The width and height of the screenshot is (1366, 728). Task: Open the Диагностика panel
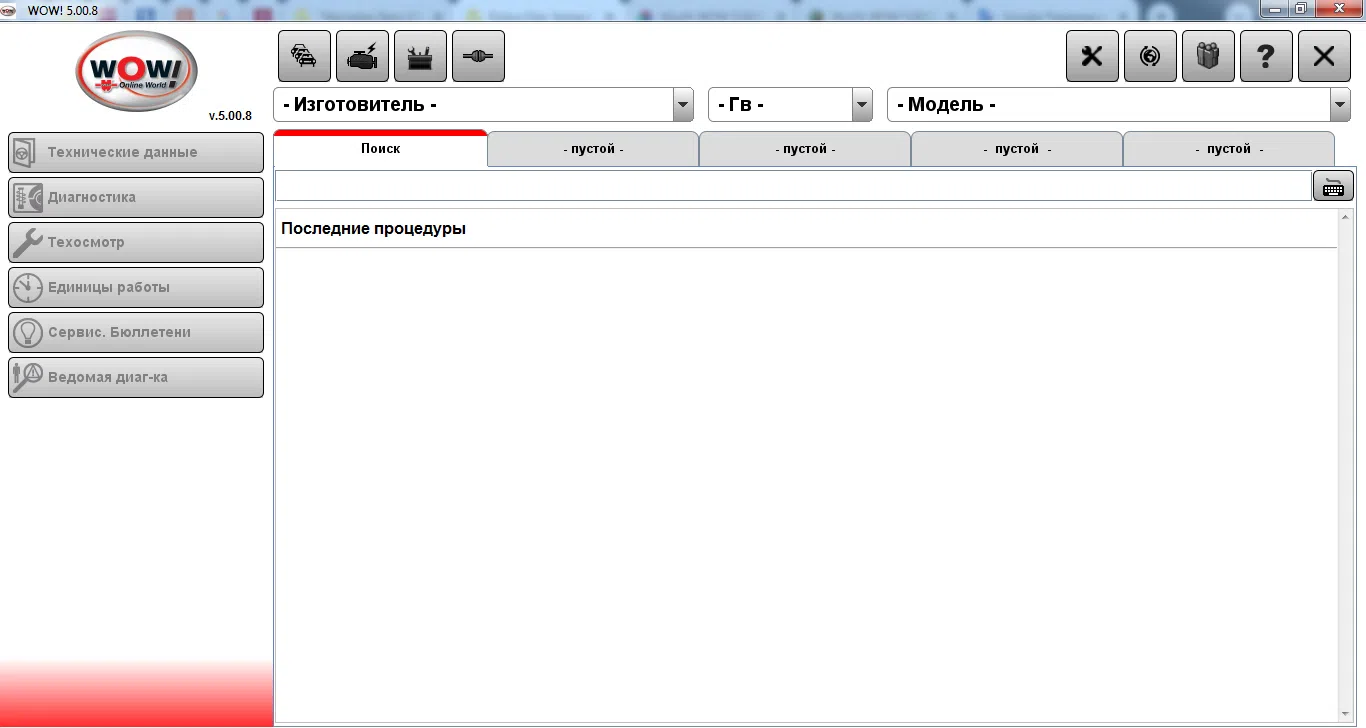coord(136,197)
